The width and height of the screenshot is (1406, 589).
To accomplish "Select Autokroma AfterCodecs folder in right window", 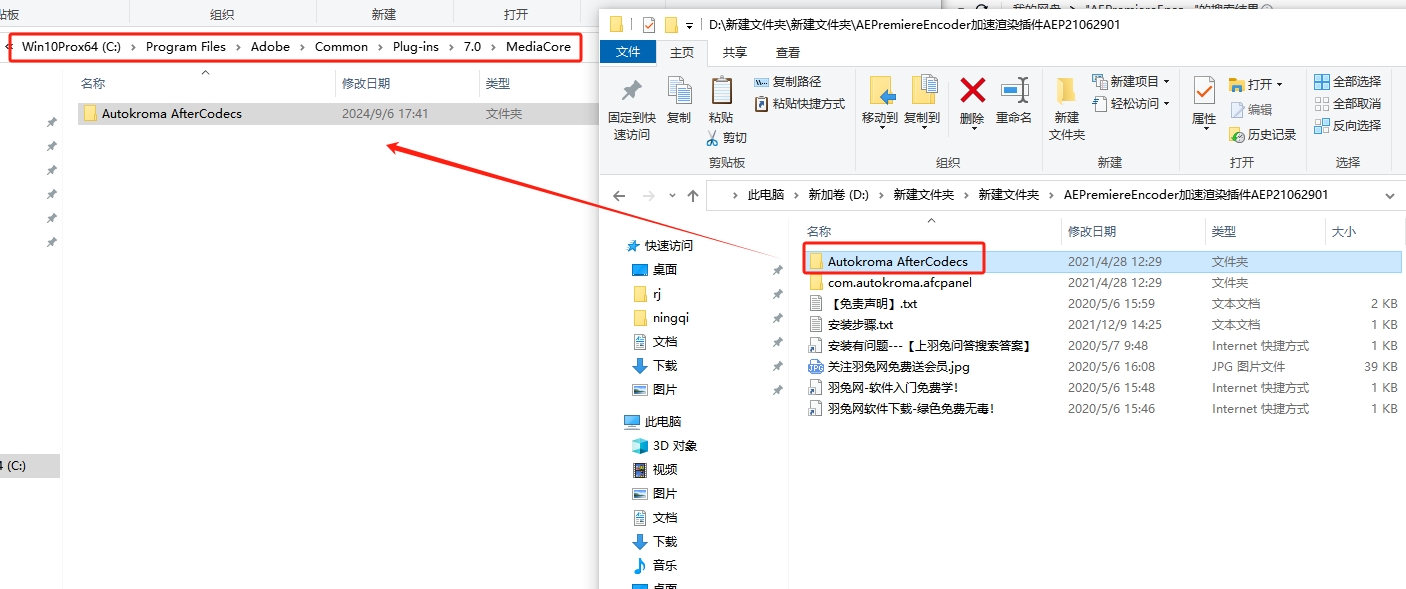I will (1104, 261).
